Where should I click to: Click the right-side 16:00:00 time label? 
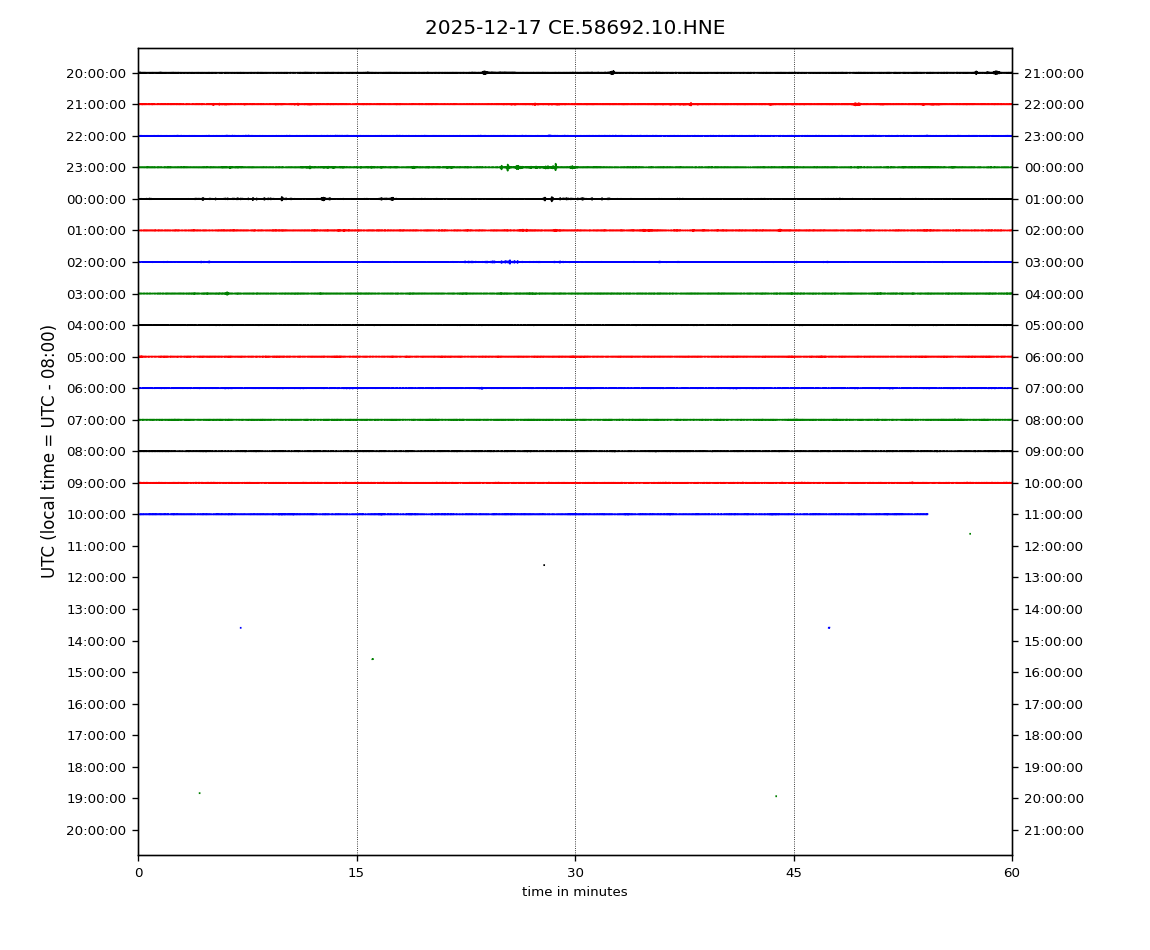tap(1054, 673)
